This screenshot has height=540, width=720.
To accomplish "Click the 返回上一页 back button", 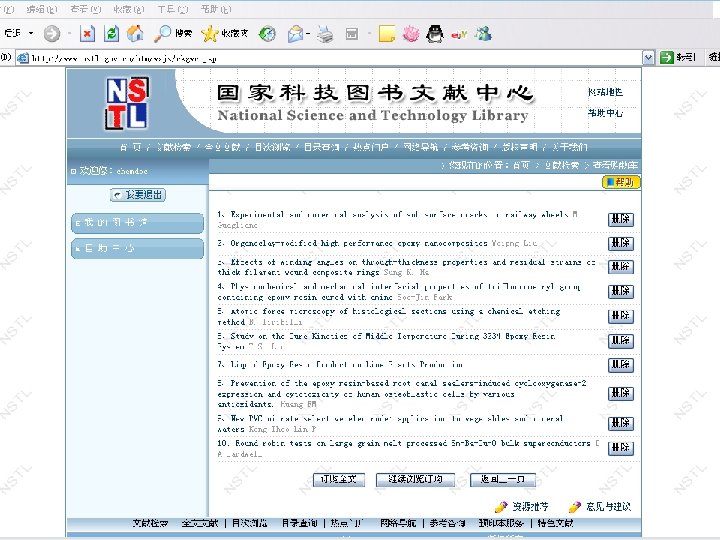I will (503, 479).
